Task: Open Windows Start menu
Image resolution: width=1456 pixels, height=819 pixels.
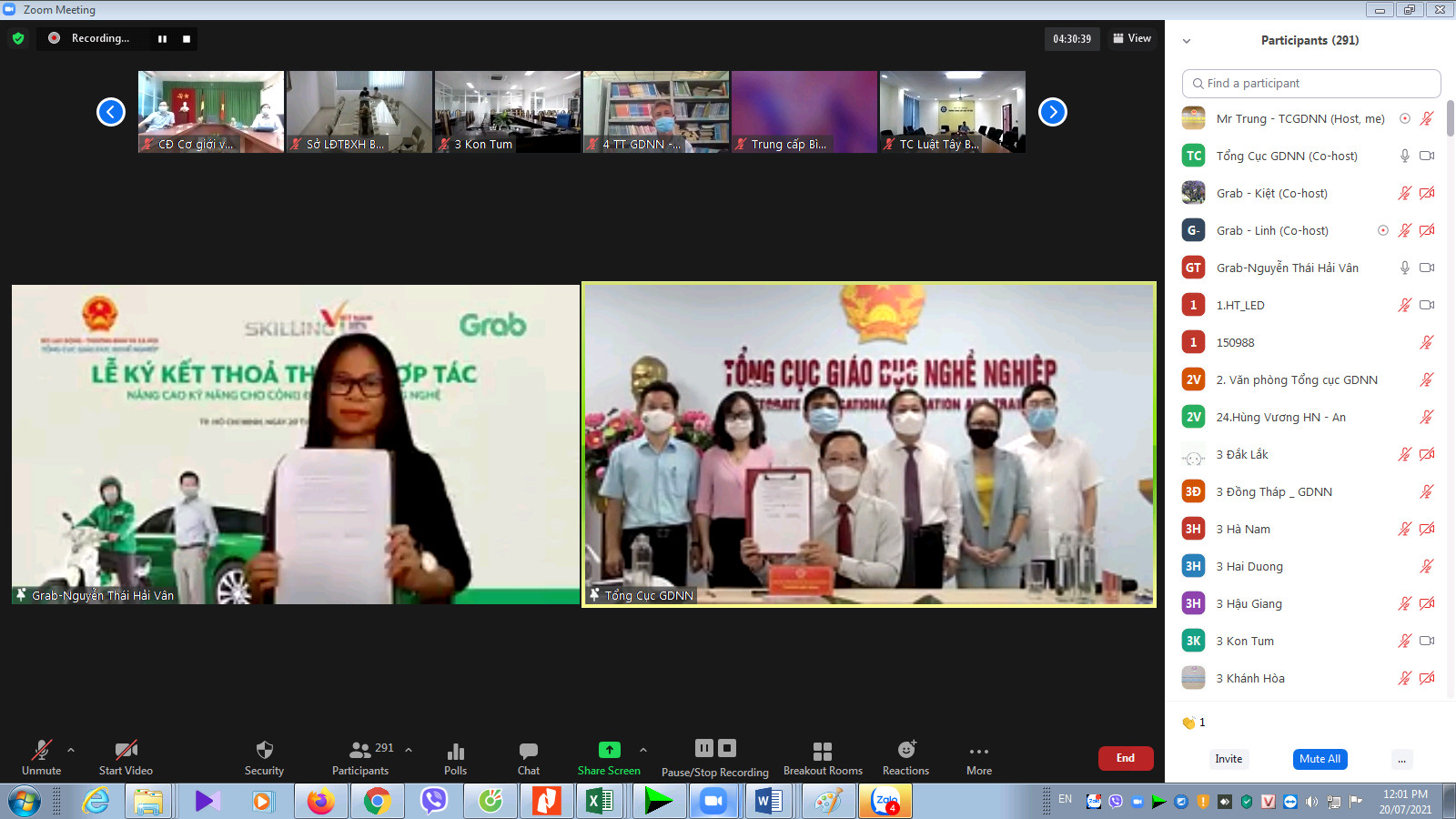Action: click(25, 802)
